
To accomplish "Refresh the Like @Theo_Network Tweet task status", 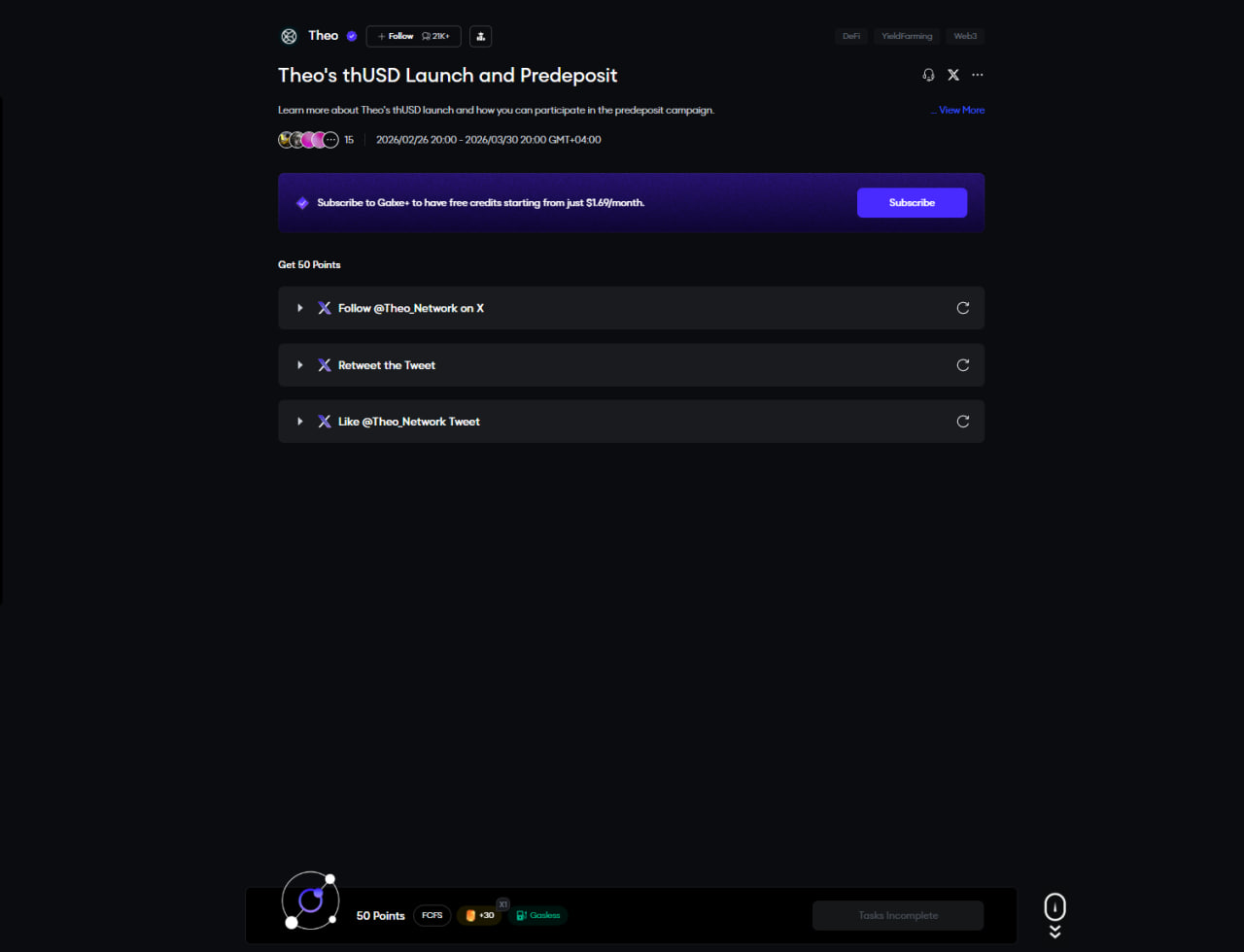I will click(x=963, y=422).
